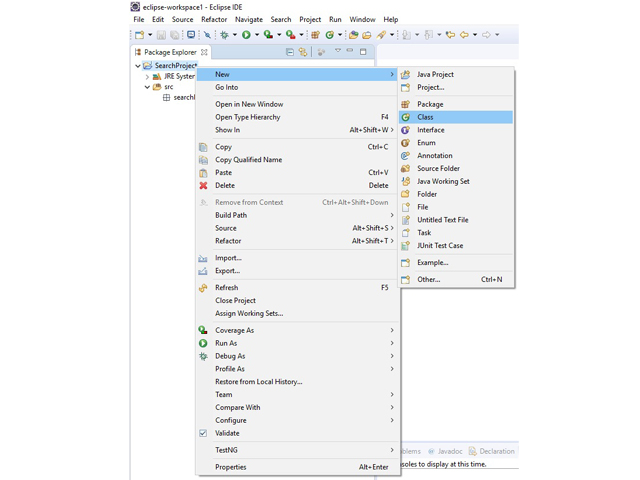Screen dimensions: 640x480
Task: Collapse the SearchProject tree node
Action: click(138, 66)
